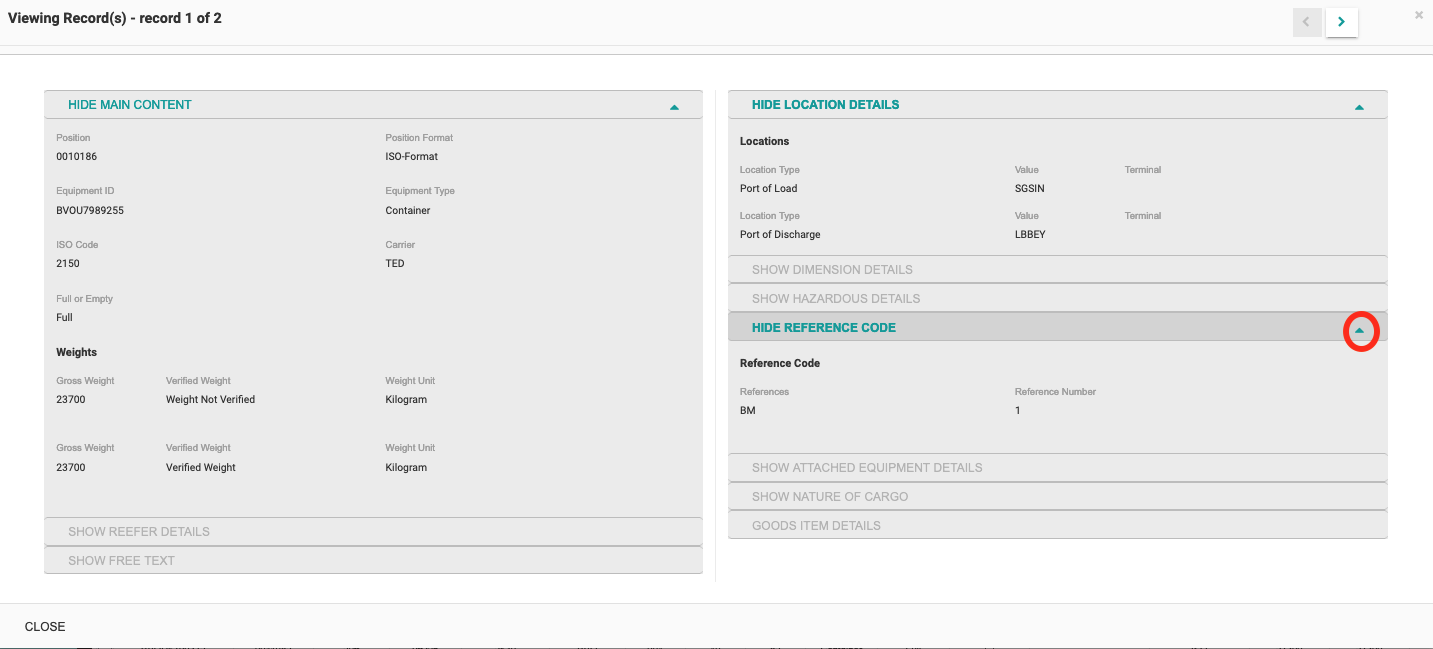Expand SHOW FREE TEXT section
This screenshot has height=649, width=1433.
(x=121, y=561)
